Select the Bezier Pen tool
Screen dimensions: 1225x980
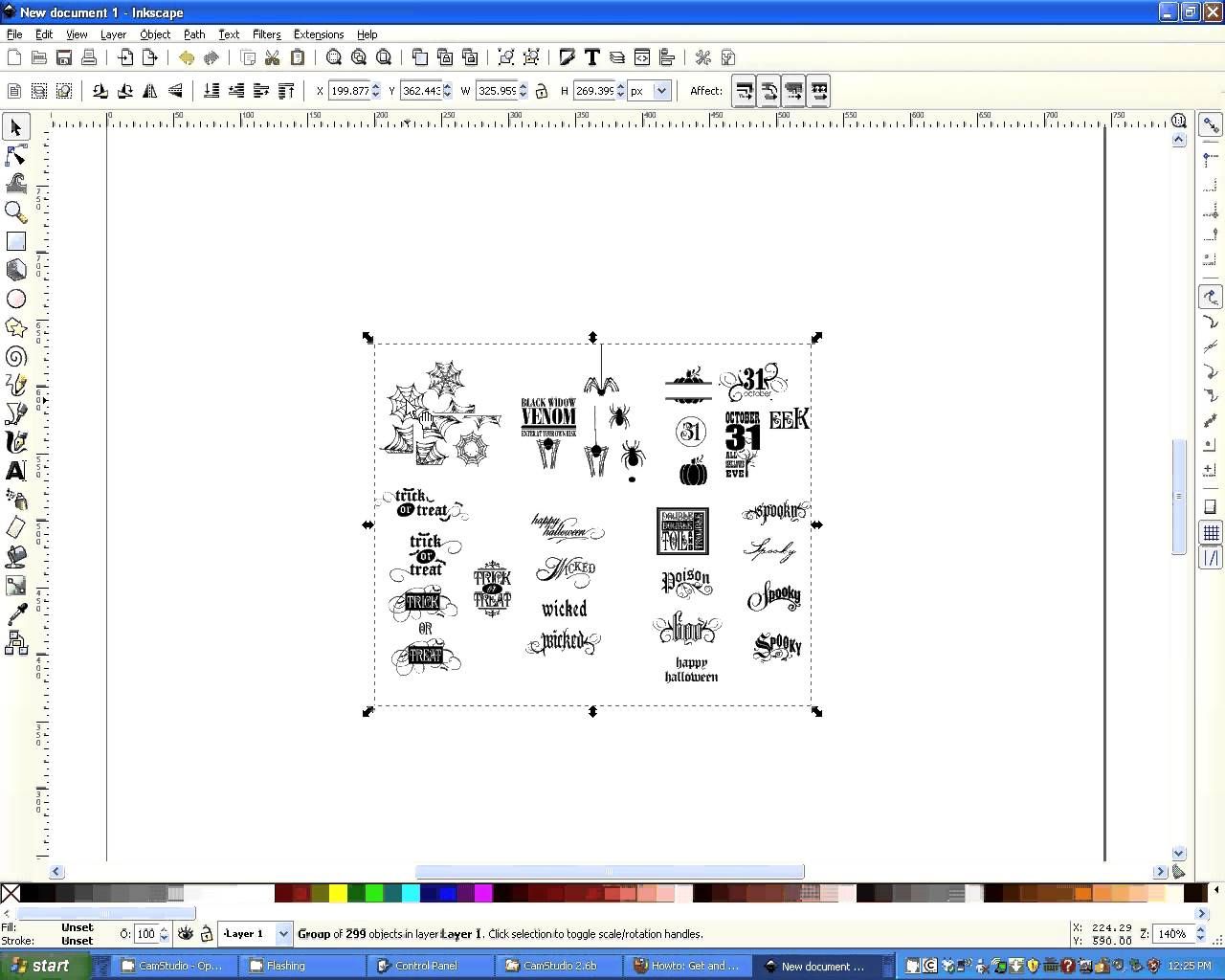(x=16, y=413)
